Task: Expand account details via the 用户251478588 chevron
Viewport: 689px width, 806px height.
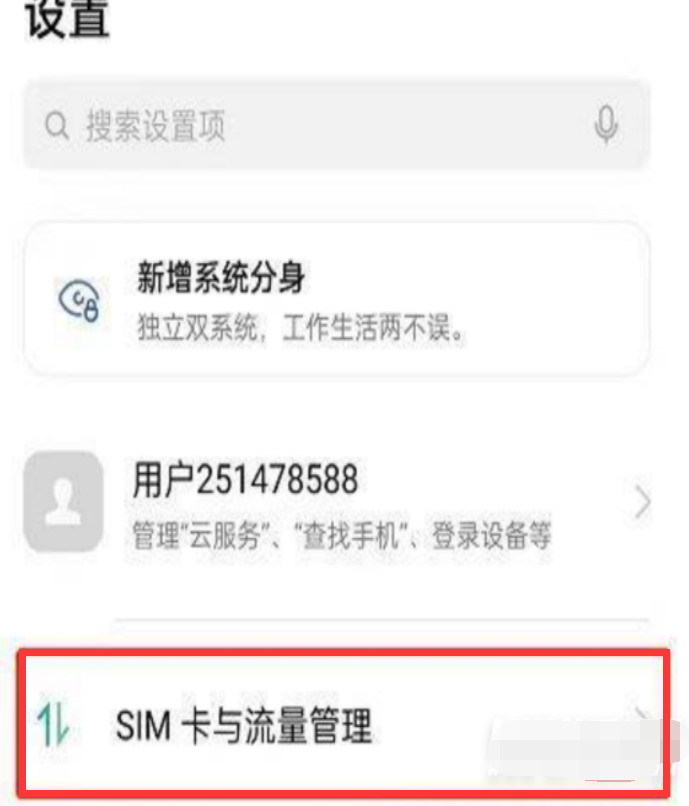Action: click(x=642, y=501)
